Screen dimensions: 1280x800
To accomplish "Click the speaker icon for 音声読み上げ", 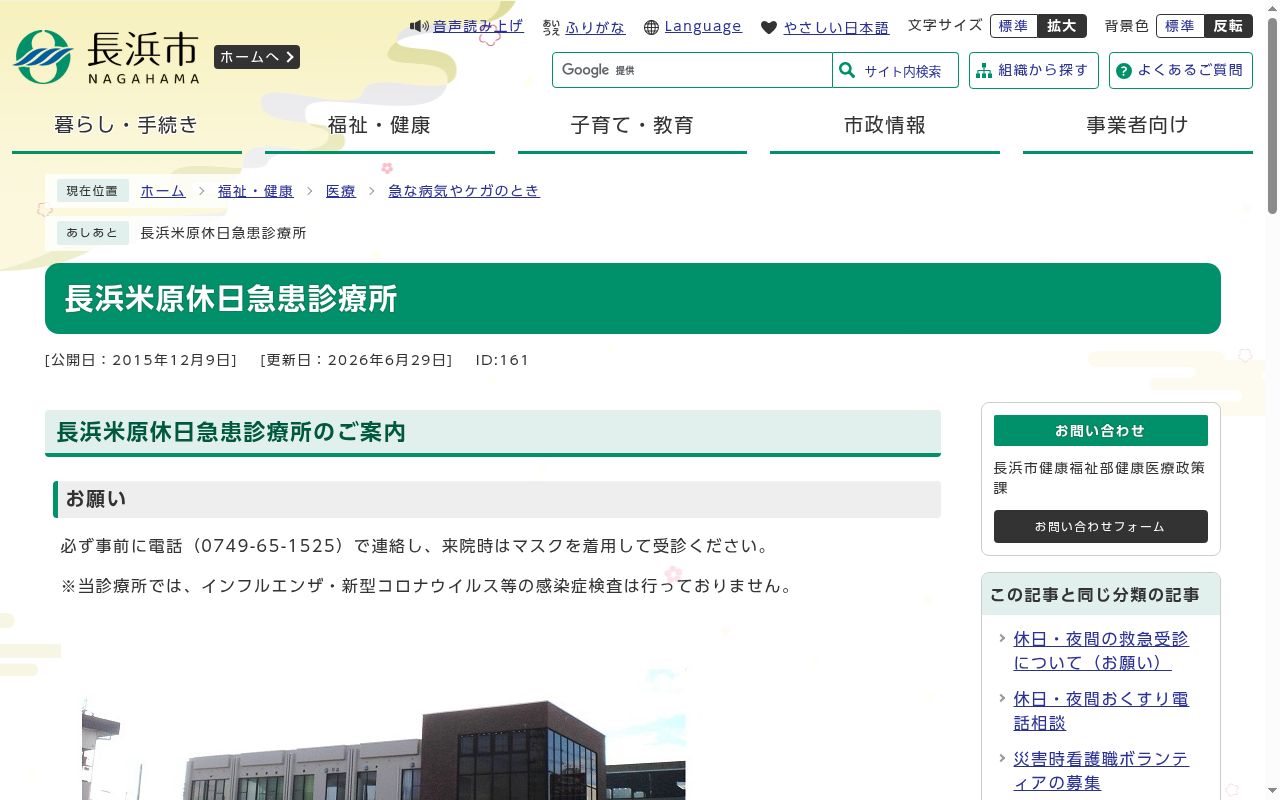I will click(x=419, y=26).
